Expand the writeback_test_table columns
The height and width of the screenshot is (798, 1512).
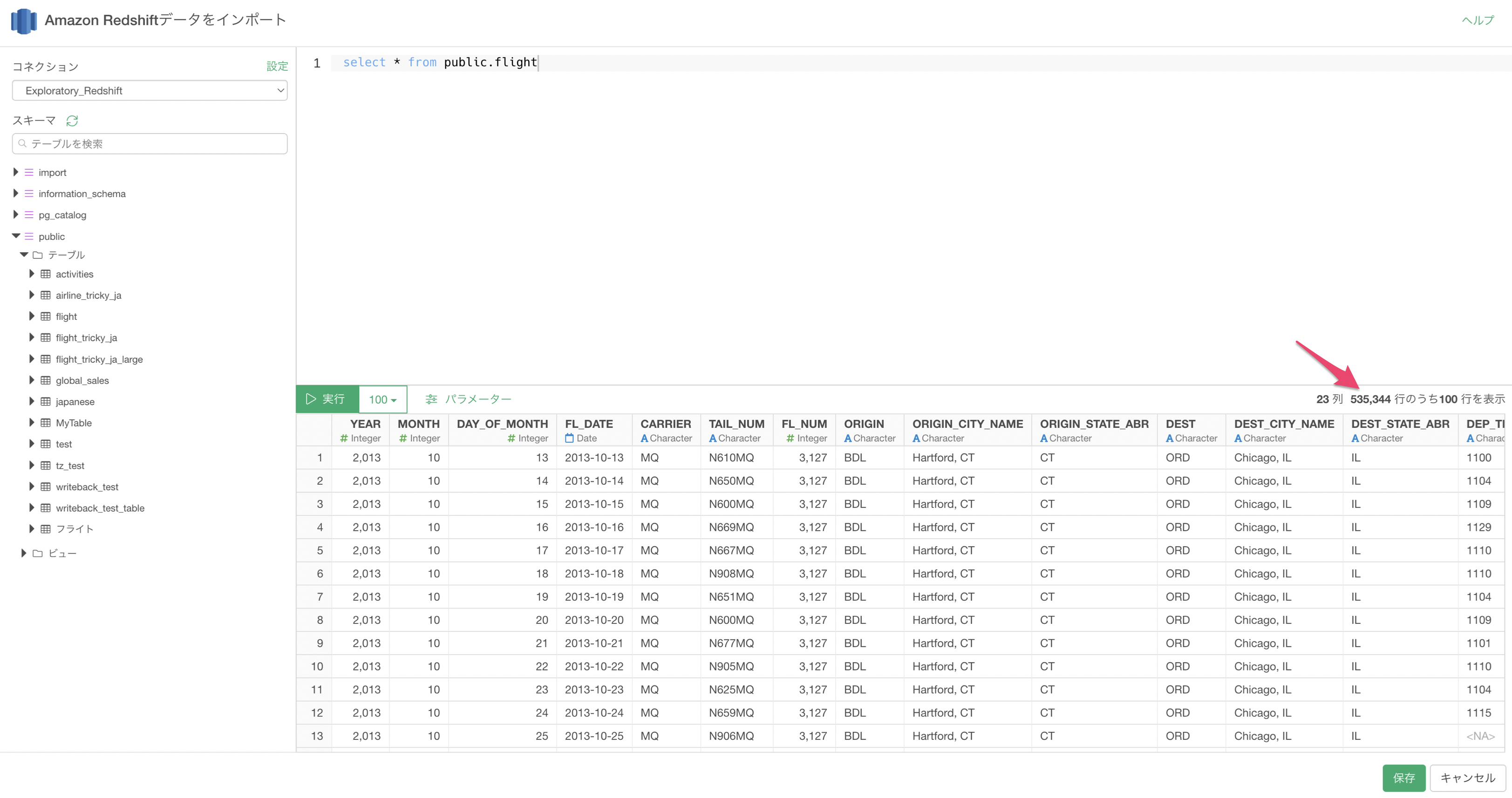point(32,507)
